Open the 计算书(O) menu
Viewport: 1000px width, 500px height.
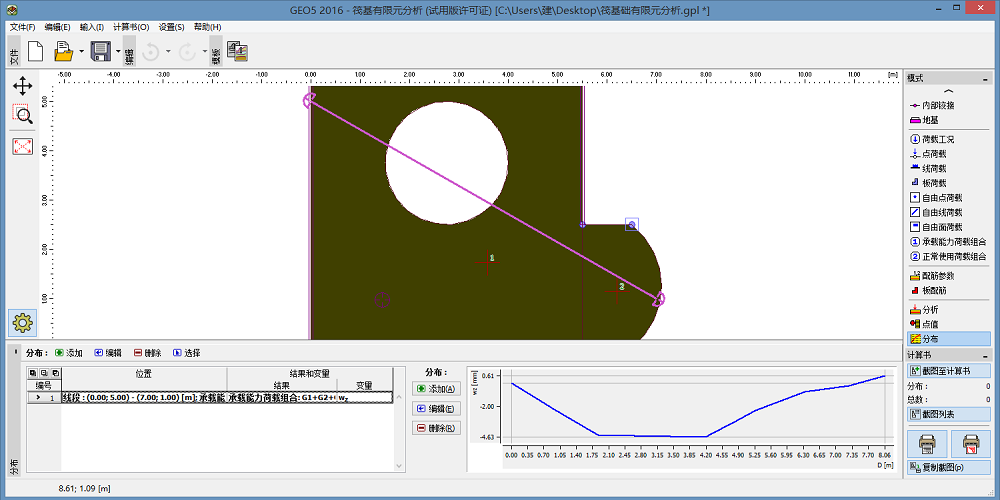click(131, 27)
